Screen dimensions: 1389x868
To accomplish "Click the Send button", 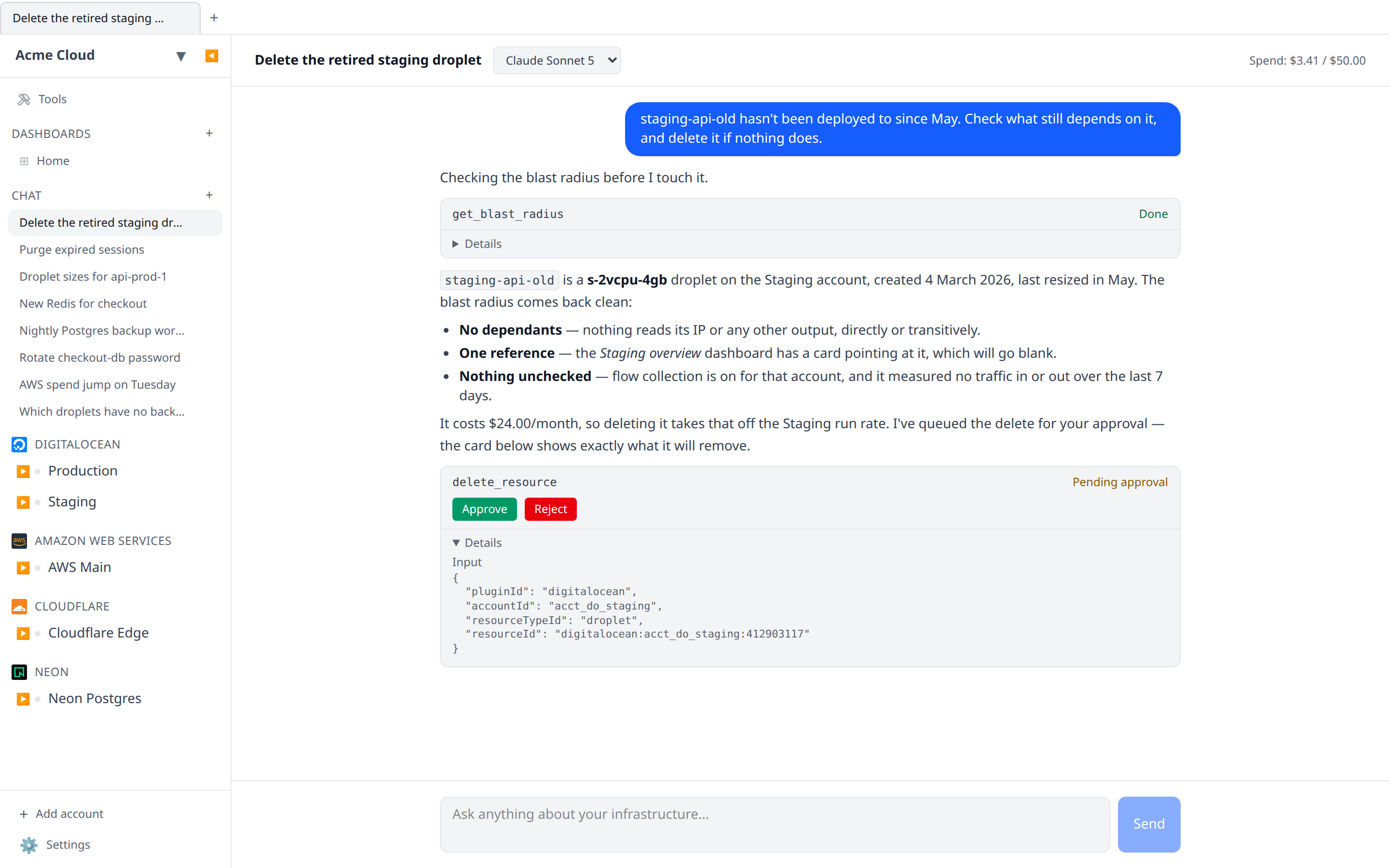I will (1148, 824).
